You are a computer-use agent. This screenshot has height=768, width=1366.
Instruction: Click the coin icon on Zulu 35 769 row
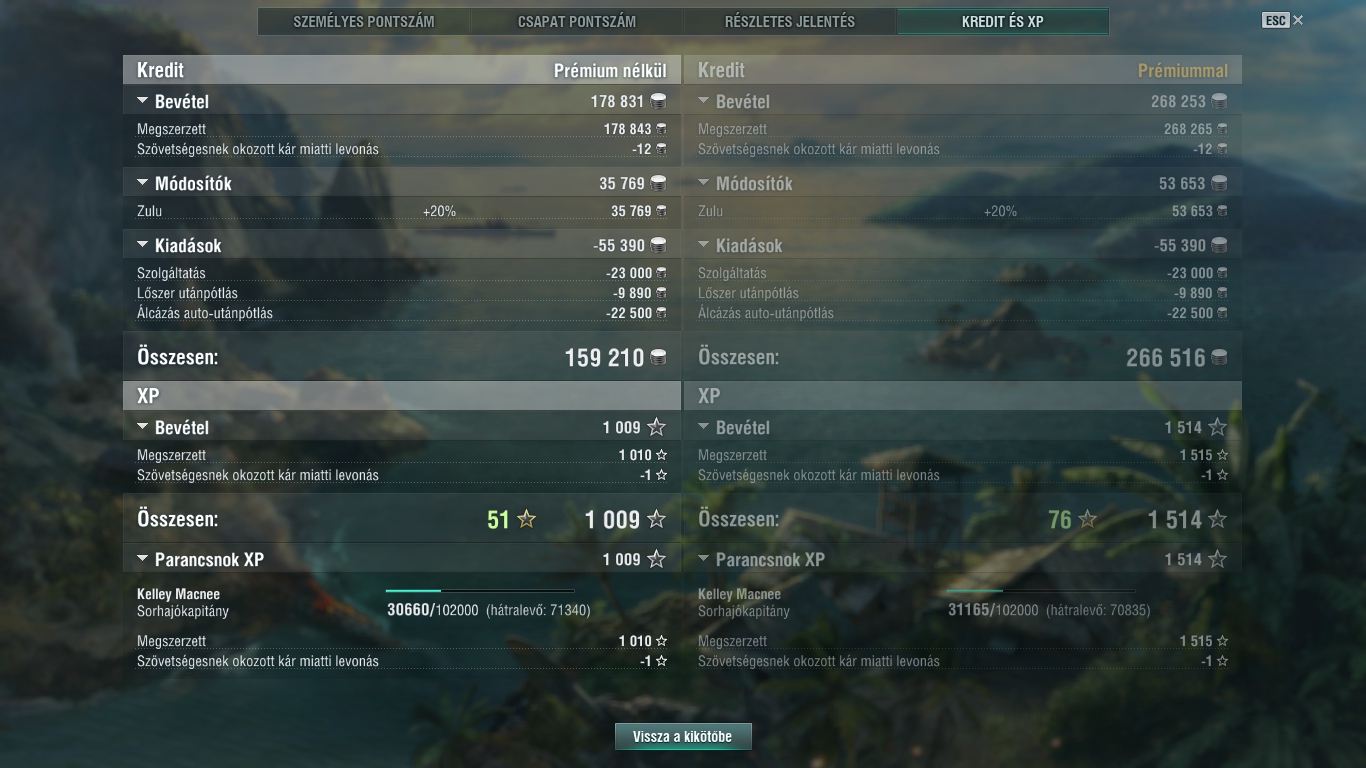click(661, 211)
